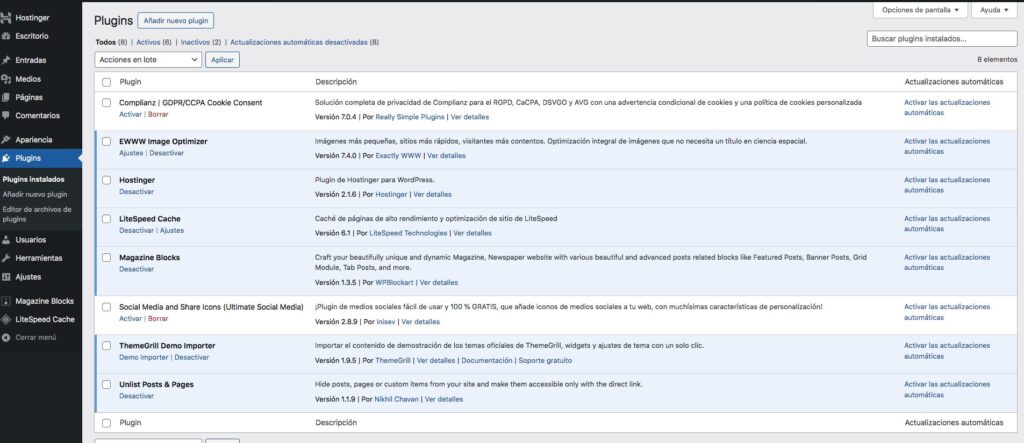Open Plugins instalados submenu item
The image size is (1024, 443).
[x=33, y=179]
